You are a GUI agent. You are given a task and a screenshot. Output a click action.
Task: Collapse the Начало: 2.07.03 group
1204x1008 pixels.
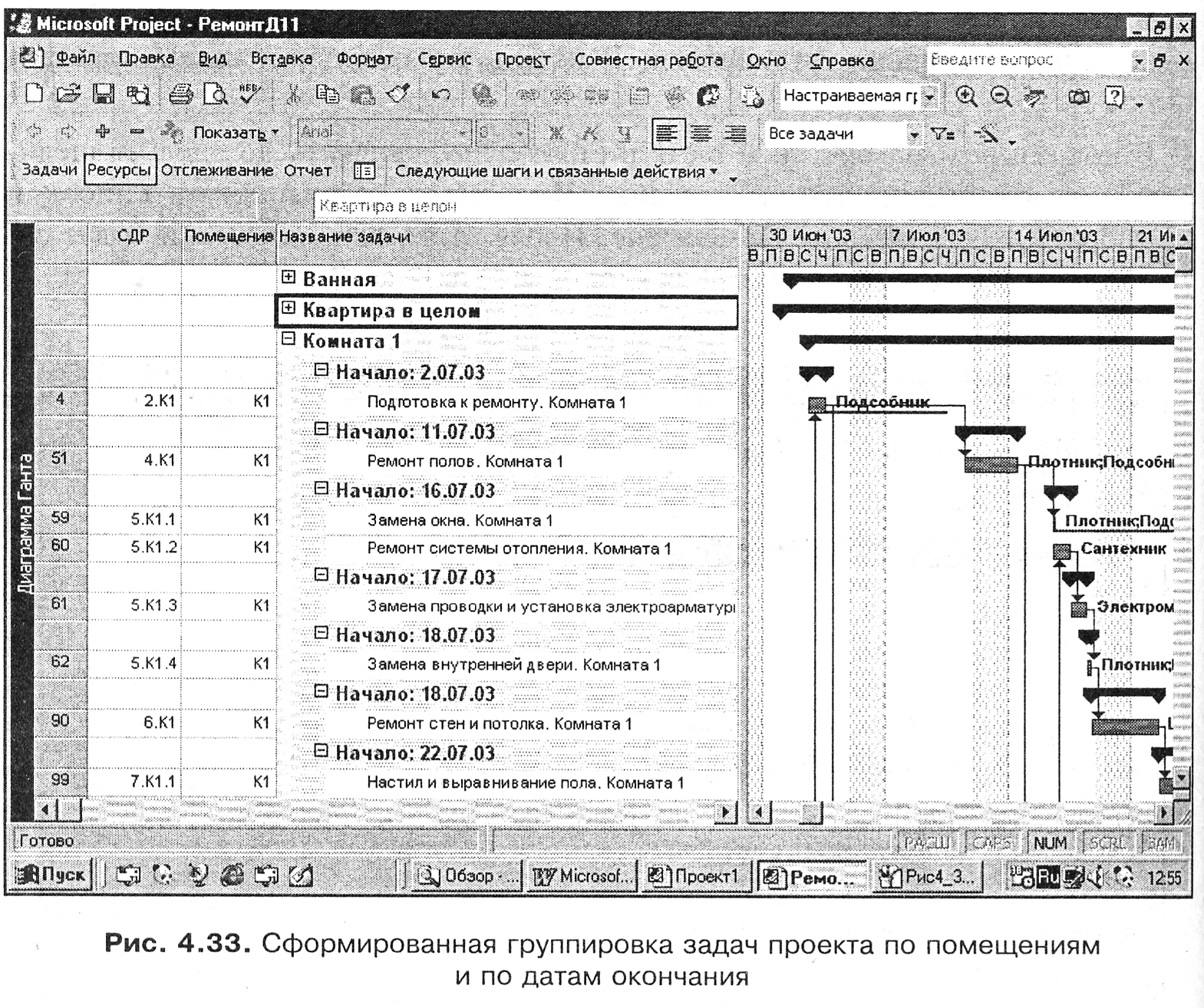[x=322, y=370]
